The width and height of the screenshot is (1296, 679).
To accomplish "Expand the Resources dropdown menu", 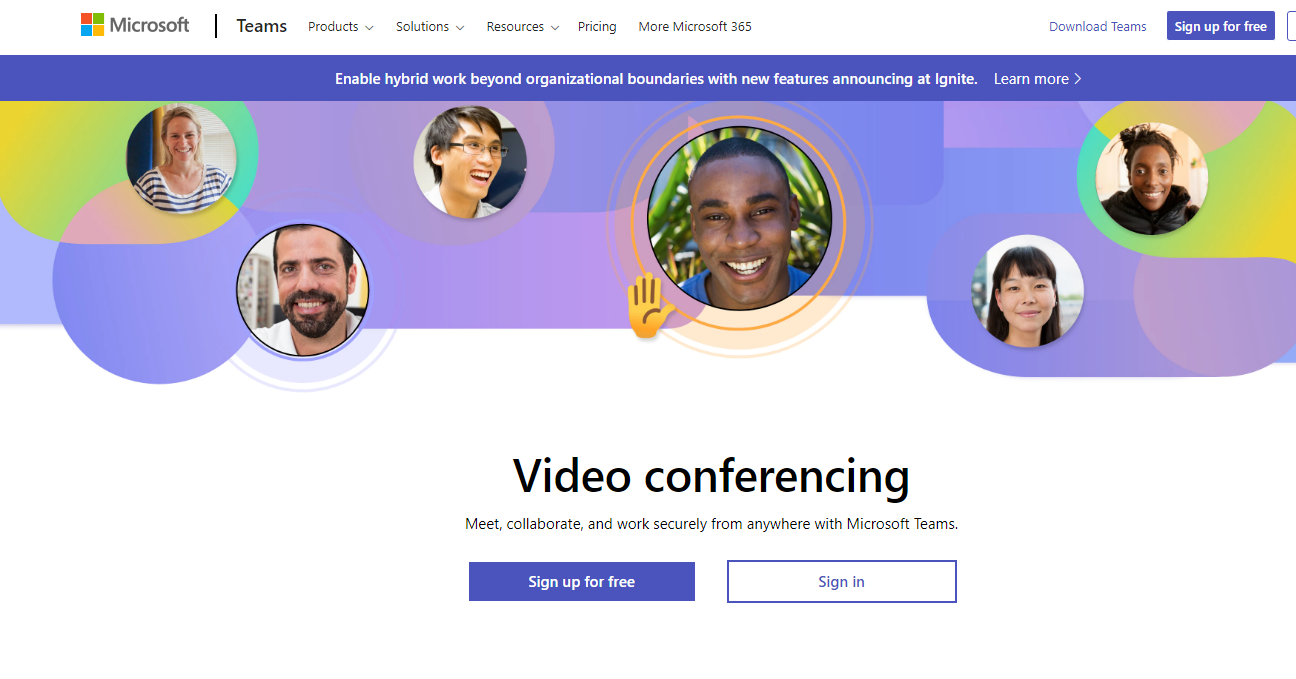I will point(523,27).
